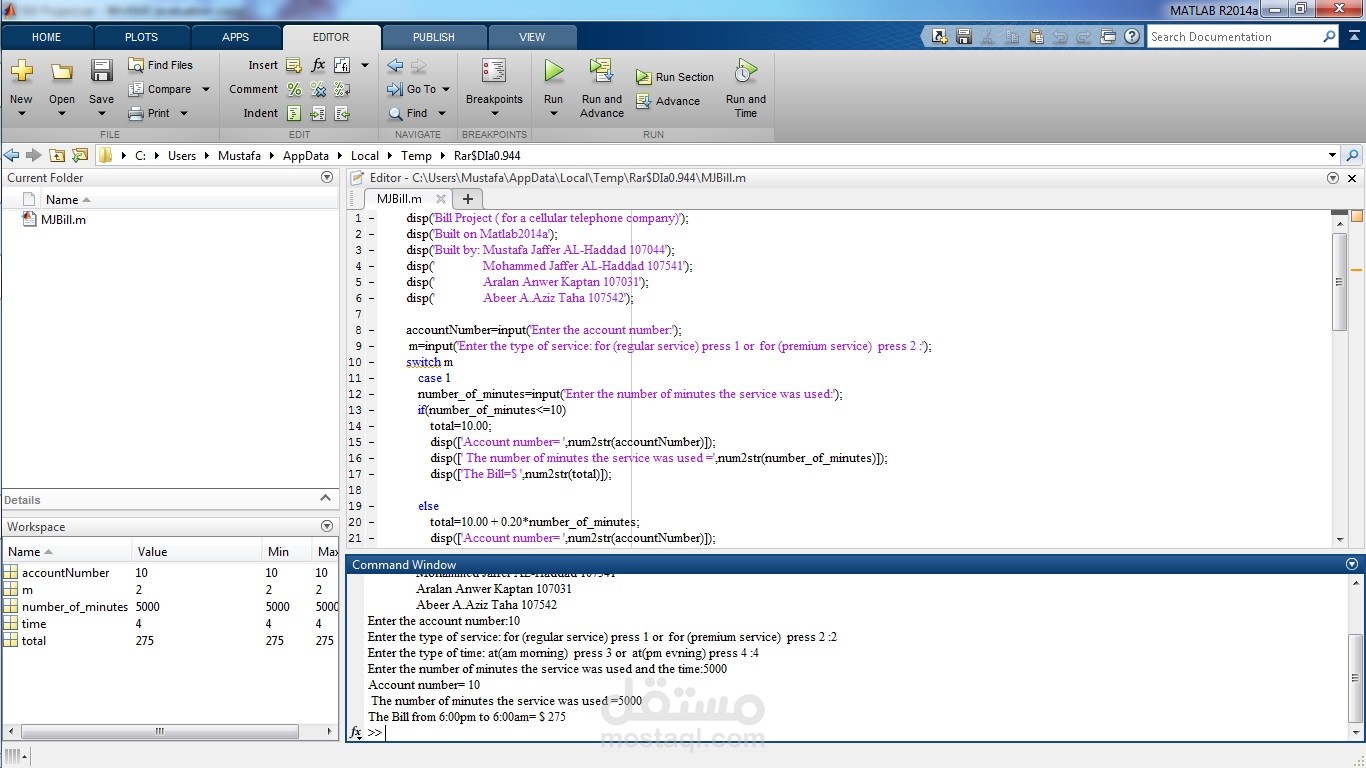Add a new editor tab with plus button
The width and height of the screenshot is (1366, 768).
pos(467,199)
